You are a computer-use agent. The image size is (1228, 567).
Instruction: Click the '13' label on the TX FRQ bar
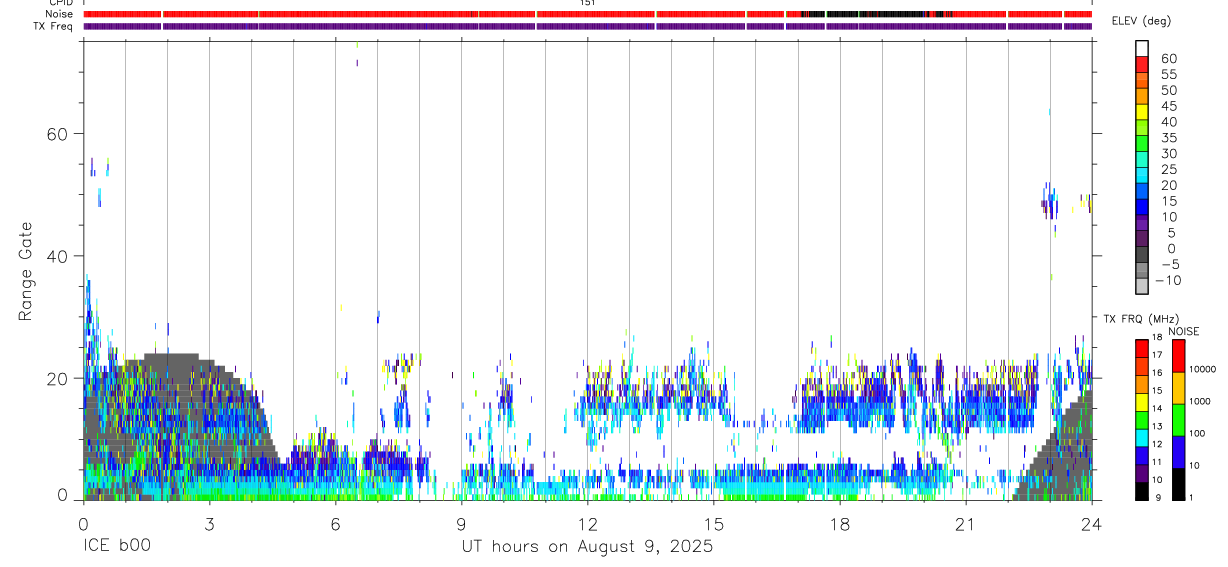1159,426
